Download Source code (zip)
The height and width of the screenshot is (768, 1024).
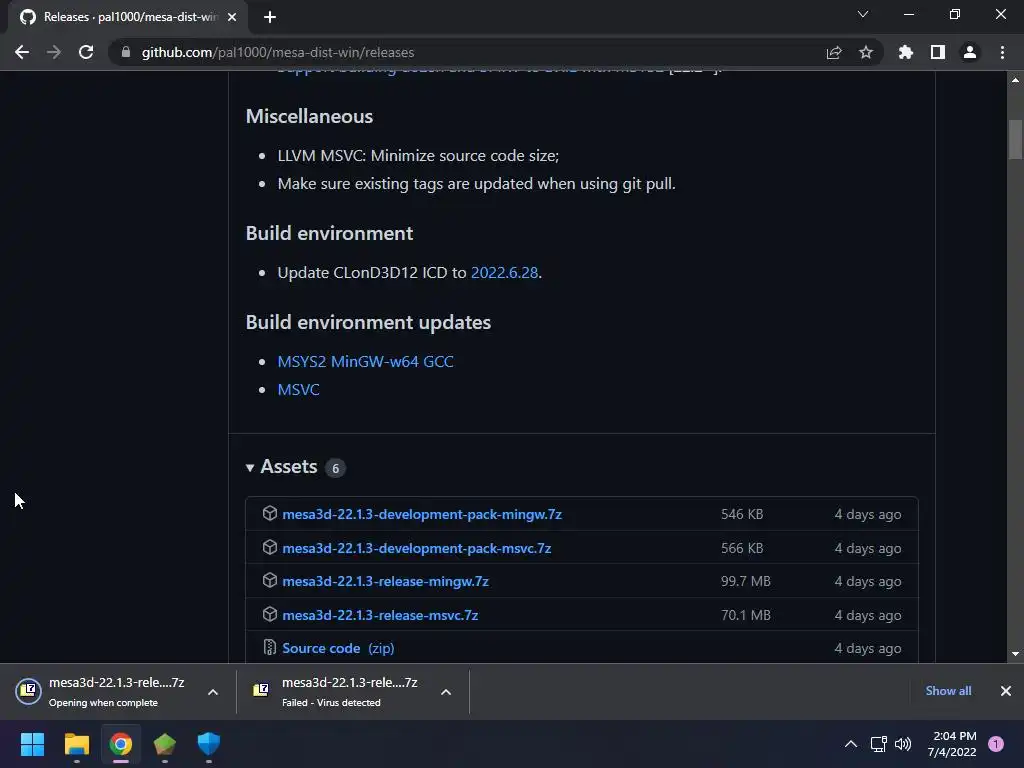(338, 648)
